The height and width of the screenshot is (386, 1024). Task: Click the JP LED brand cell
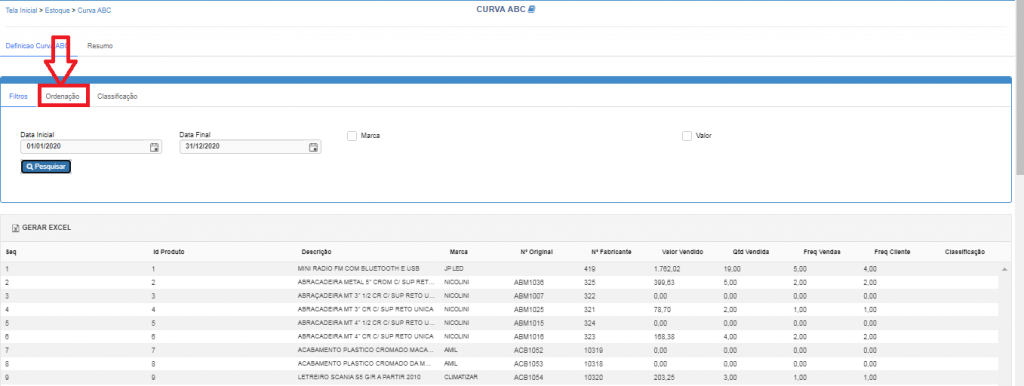pos(453,269)
